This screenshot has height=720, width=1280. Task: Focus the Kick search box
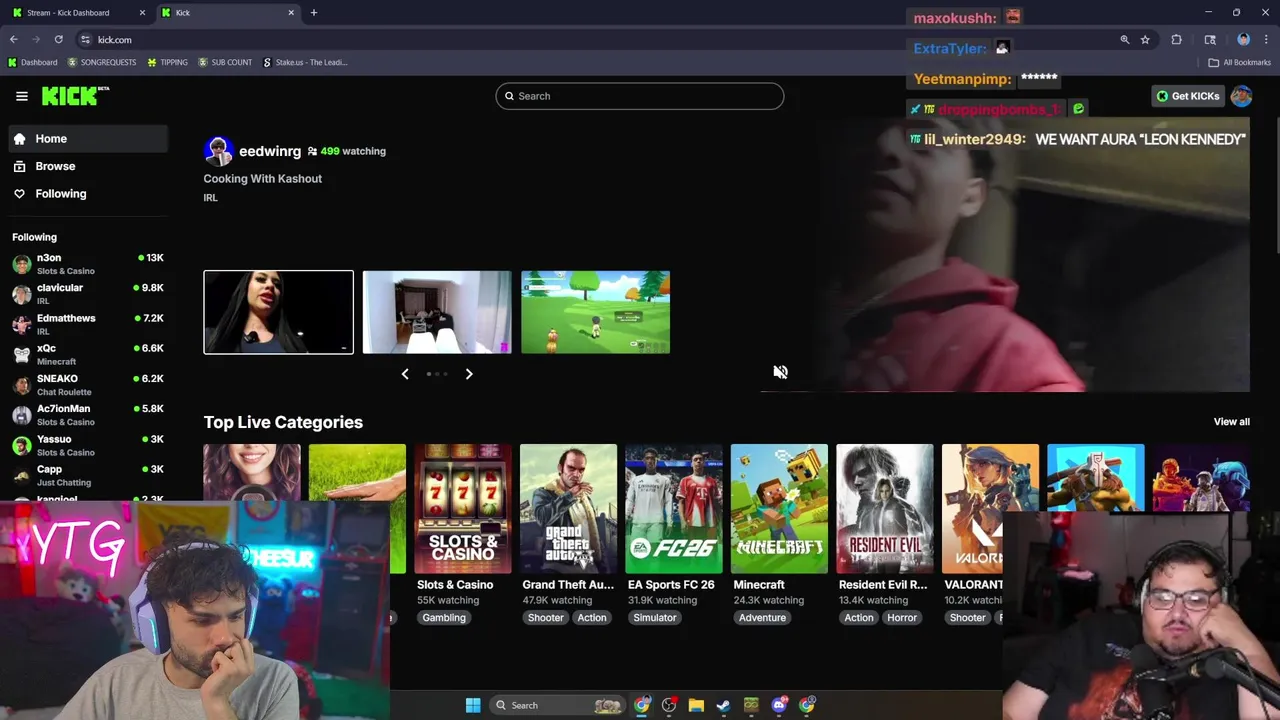pos(639,96)
